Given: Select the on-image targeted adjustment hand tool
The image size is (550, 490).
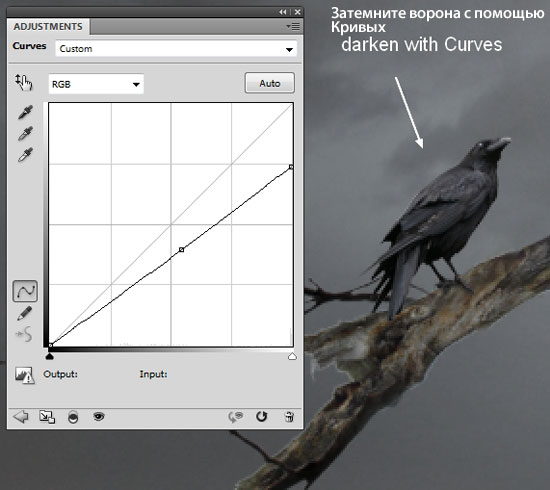Looking at the screenshot, I should point(24,83).
